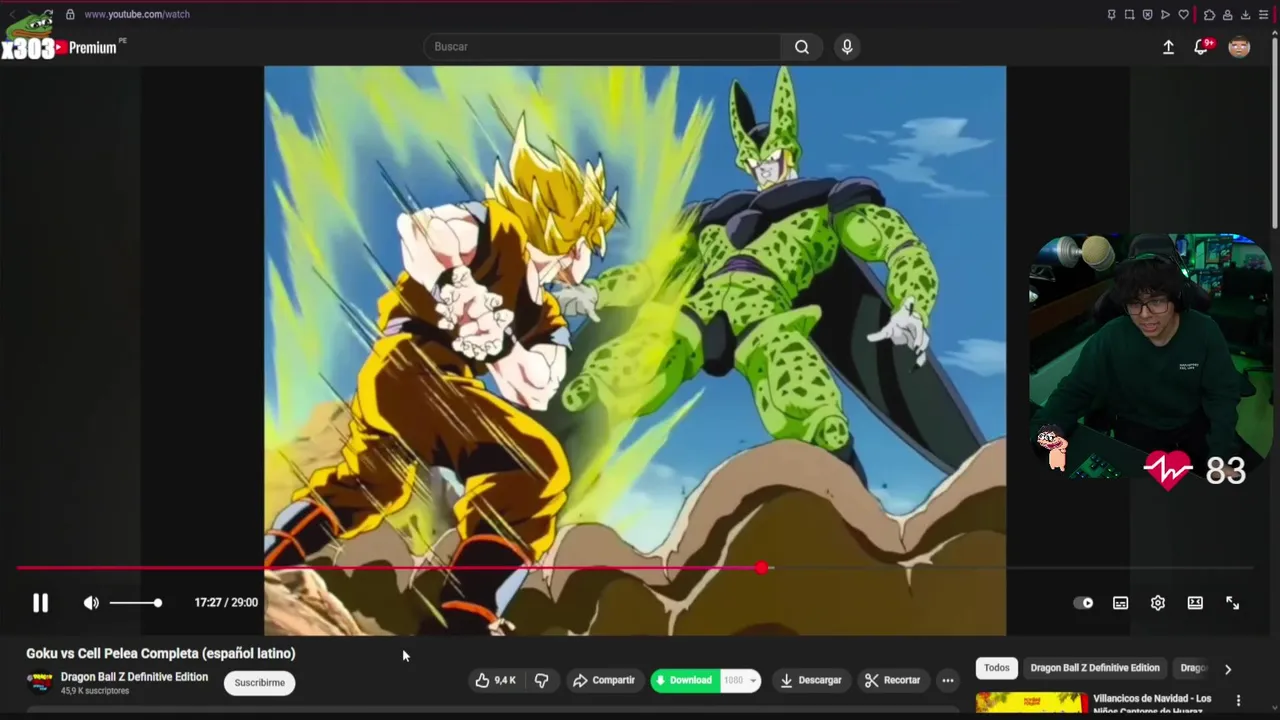1280x720 pixels.
Task: Click the Descargar button
Action: point(811,680)
